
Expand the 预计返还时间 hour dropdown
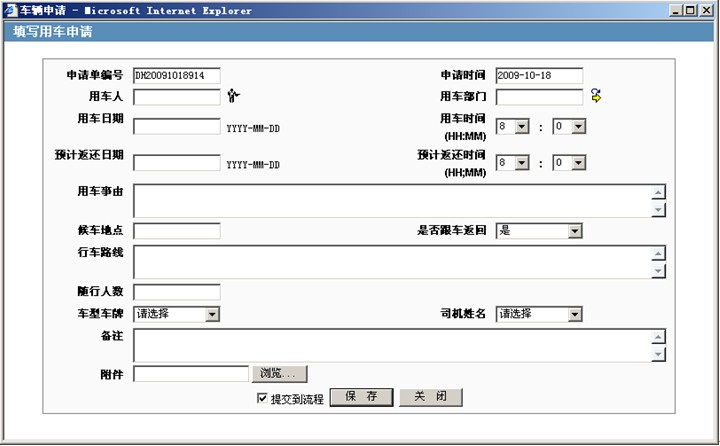coord(512,162)
